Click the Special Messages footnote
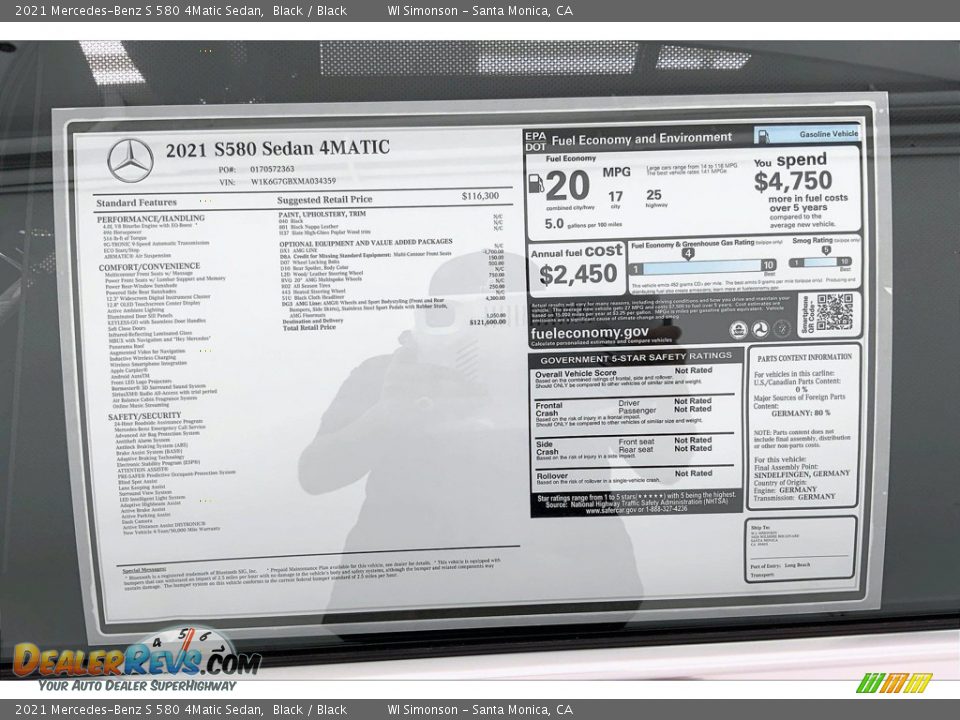 click(x=312, y=573)
